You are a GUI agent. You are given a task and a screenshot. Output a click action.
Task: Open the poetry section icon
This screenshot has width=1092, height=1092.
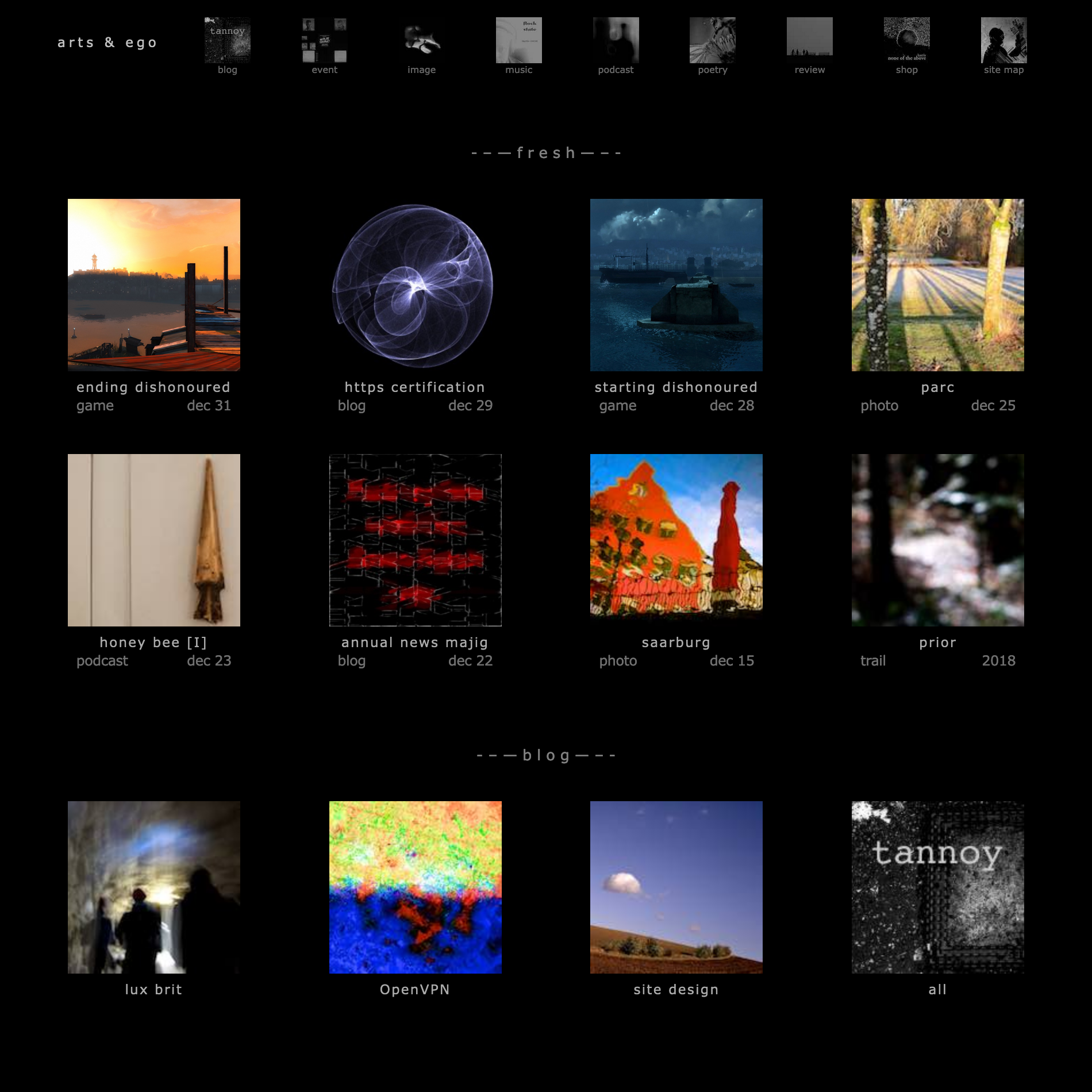tap(712, 40)
